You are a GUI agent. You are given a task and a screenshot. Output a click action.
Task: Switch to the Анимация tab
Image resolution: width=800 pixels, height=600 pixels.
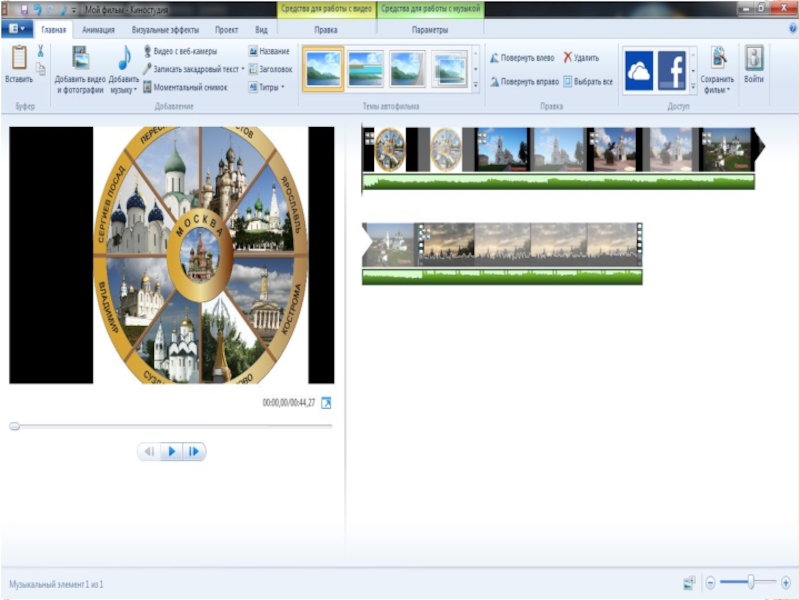point(98,30)
